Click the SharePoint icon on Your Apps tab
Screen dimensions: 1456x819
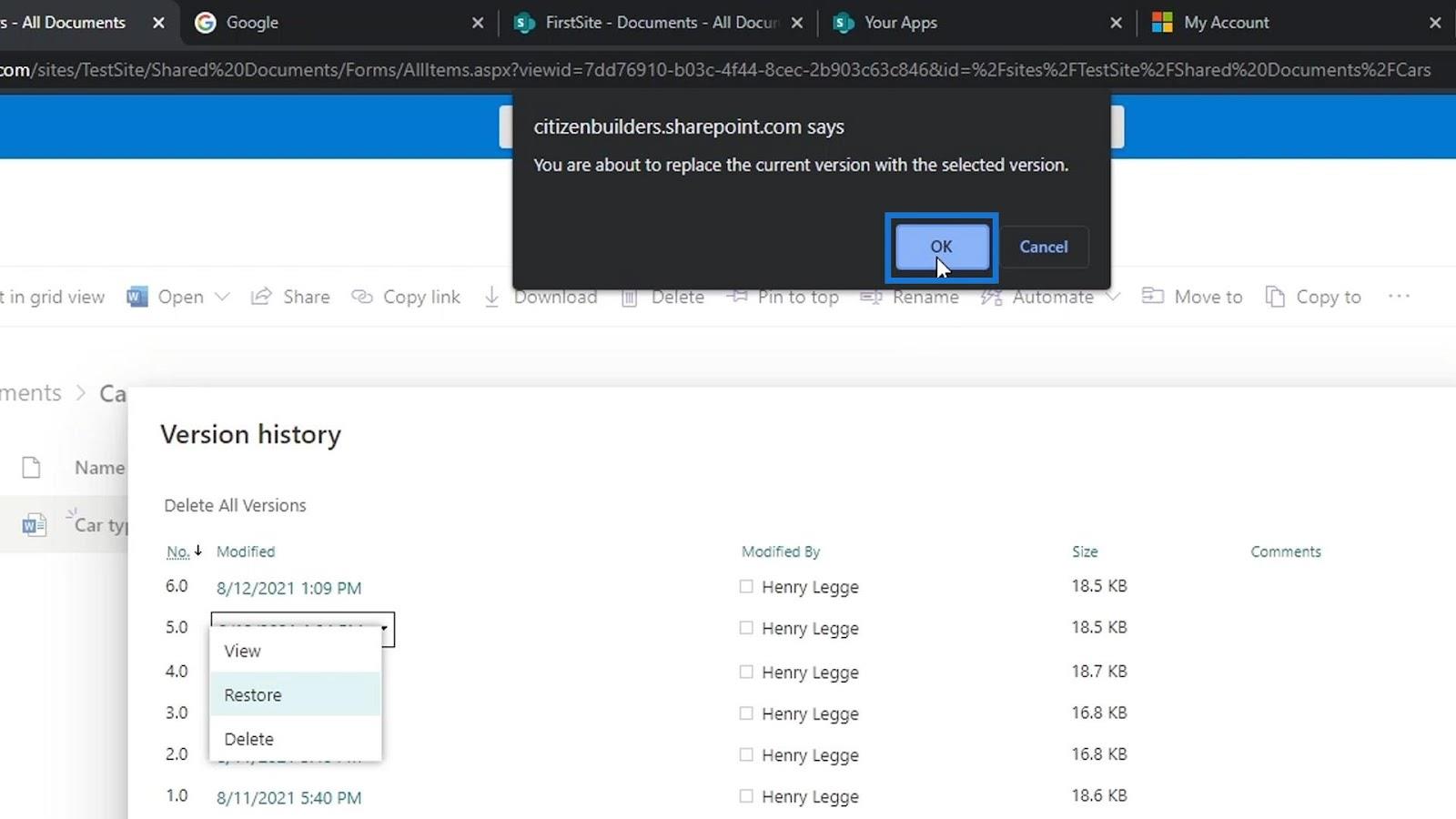point(844,23)
